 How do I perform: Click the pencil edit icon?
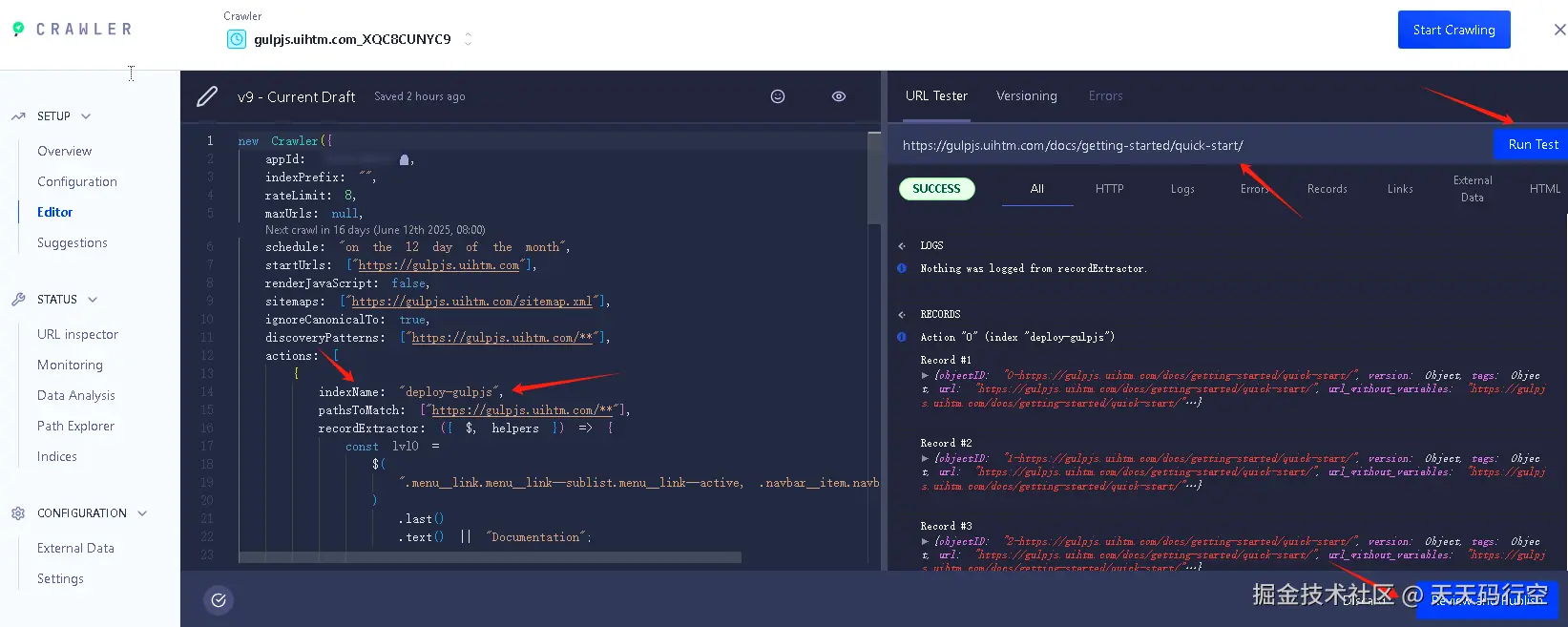click(207, 96)
